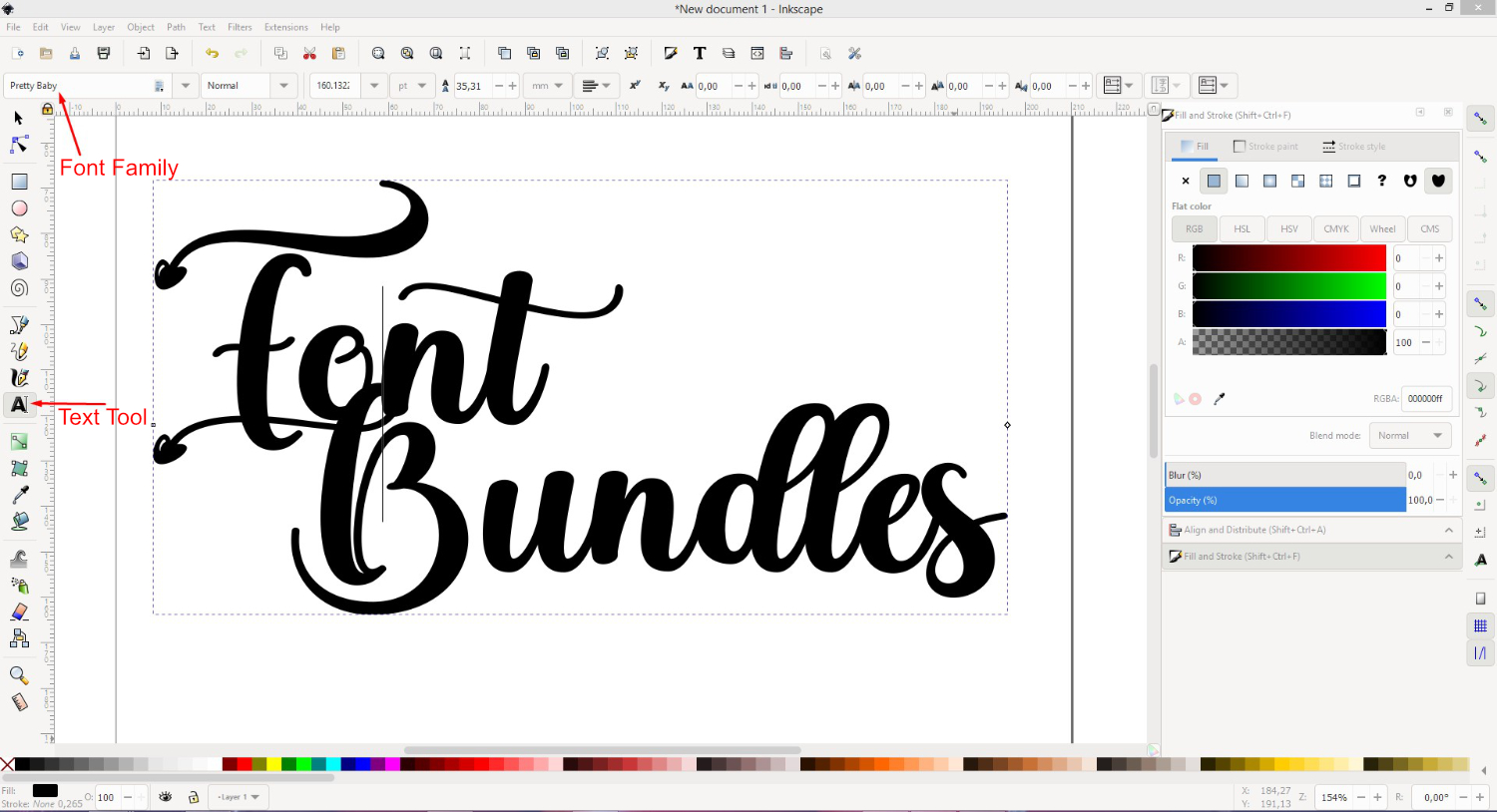The width and height of the screenshot is (1497, 812).
Task: Select the Selector arrow tool
Action: (x=18, y=118)
